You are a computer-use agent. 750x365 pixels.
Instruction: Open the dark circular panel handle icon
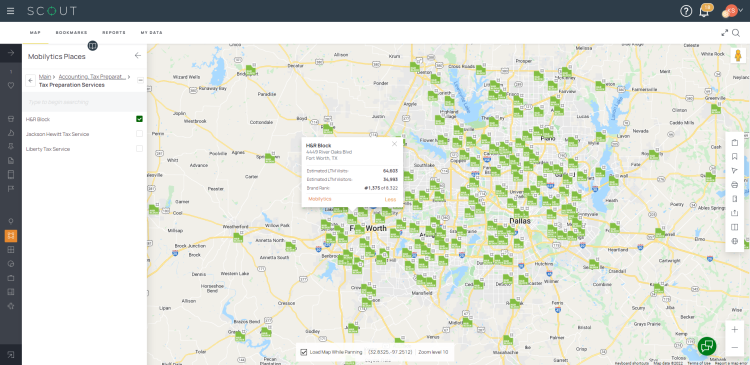[93, 45]
